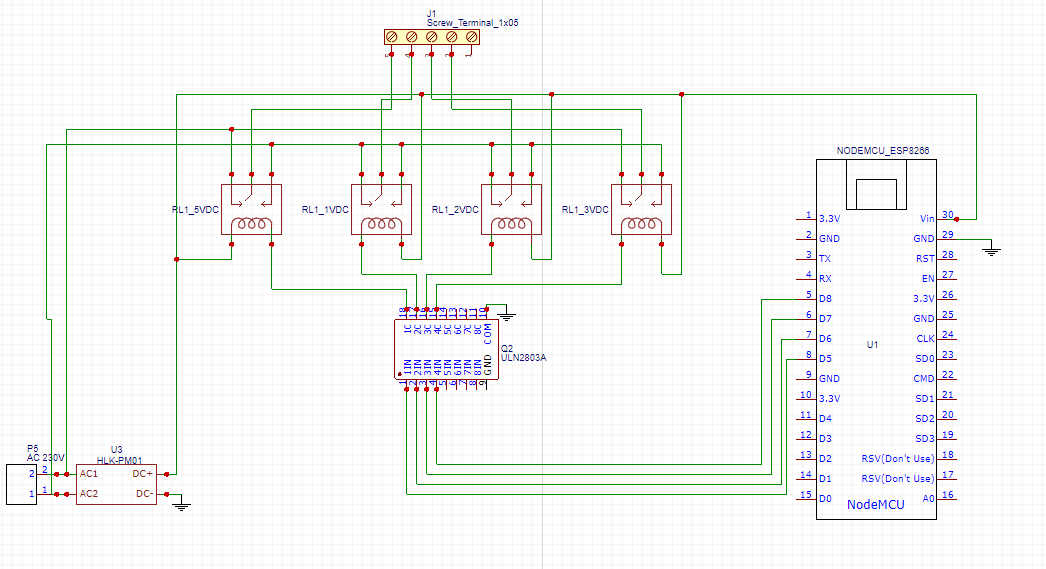Select the ULN2803A driver chip Q2
1046x569 pixels.
[446, 349]
